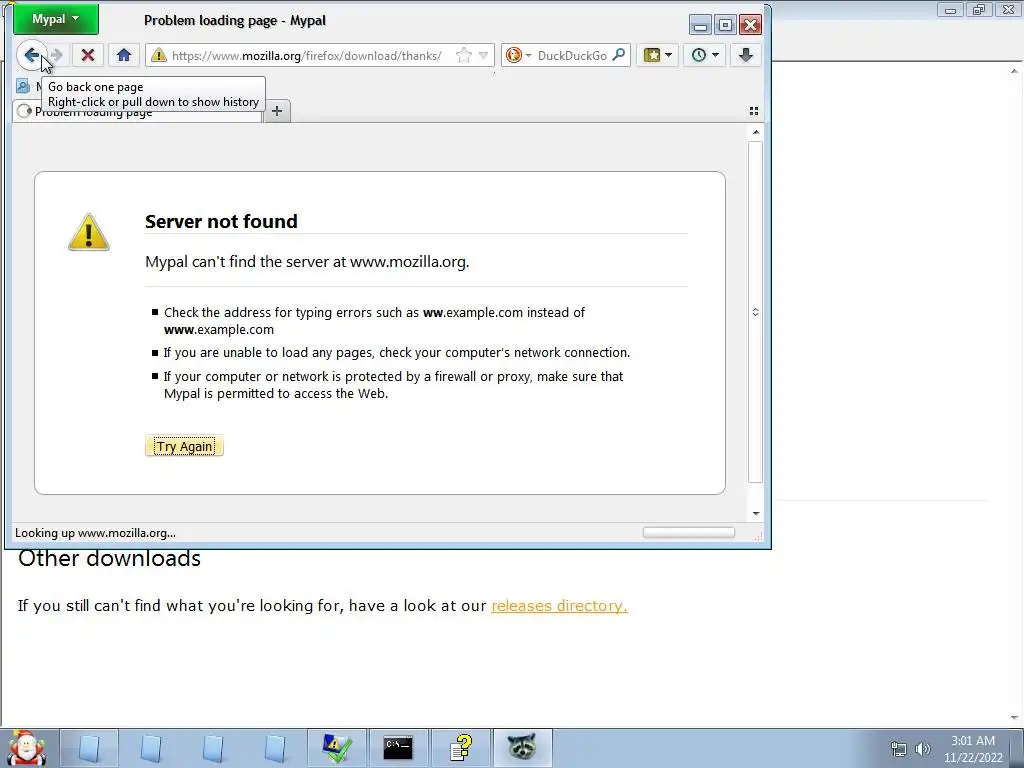Screen dimensions: 1024x768
Task: Maximize the Mypal window
Action: click(x=725, y=25)
